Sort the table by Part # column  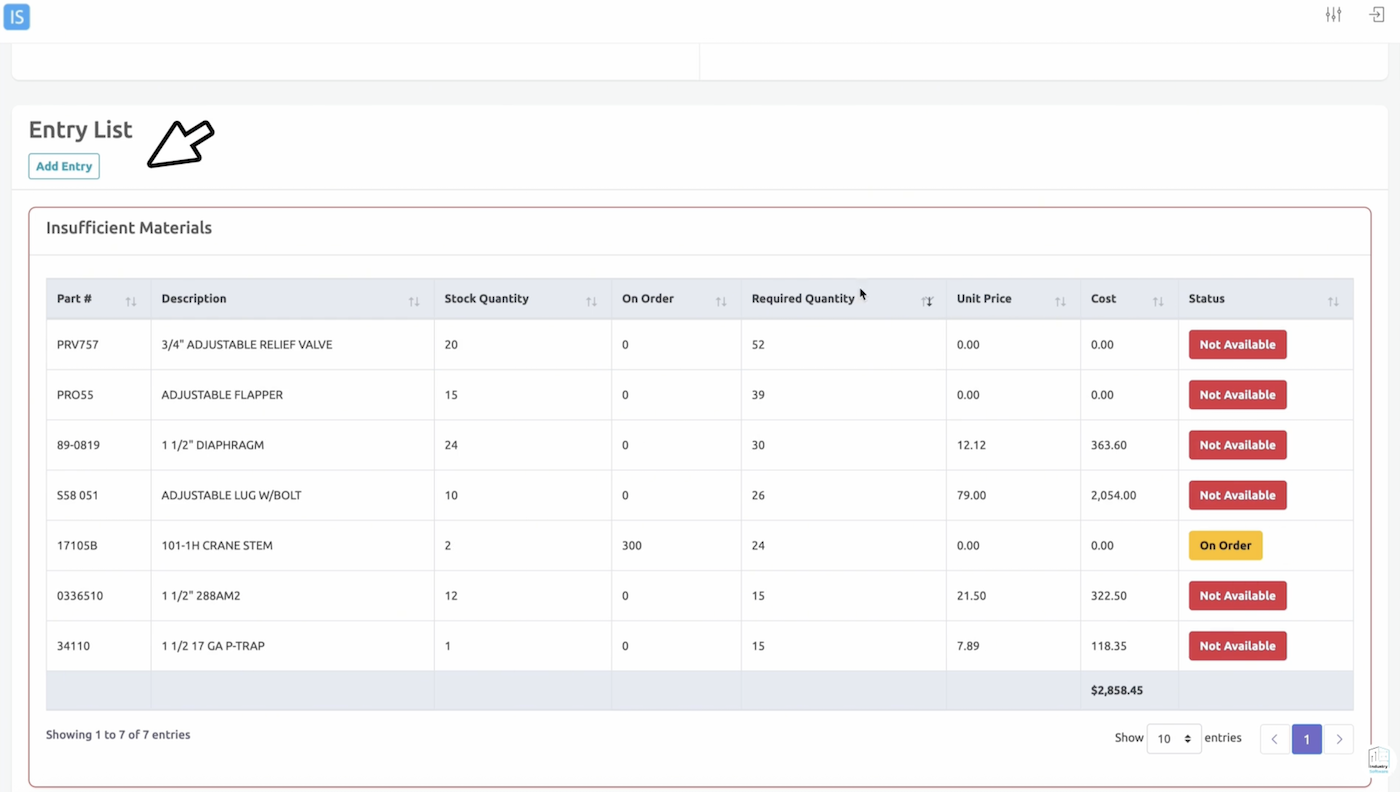(x=130, y=300)
